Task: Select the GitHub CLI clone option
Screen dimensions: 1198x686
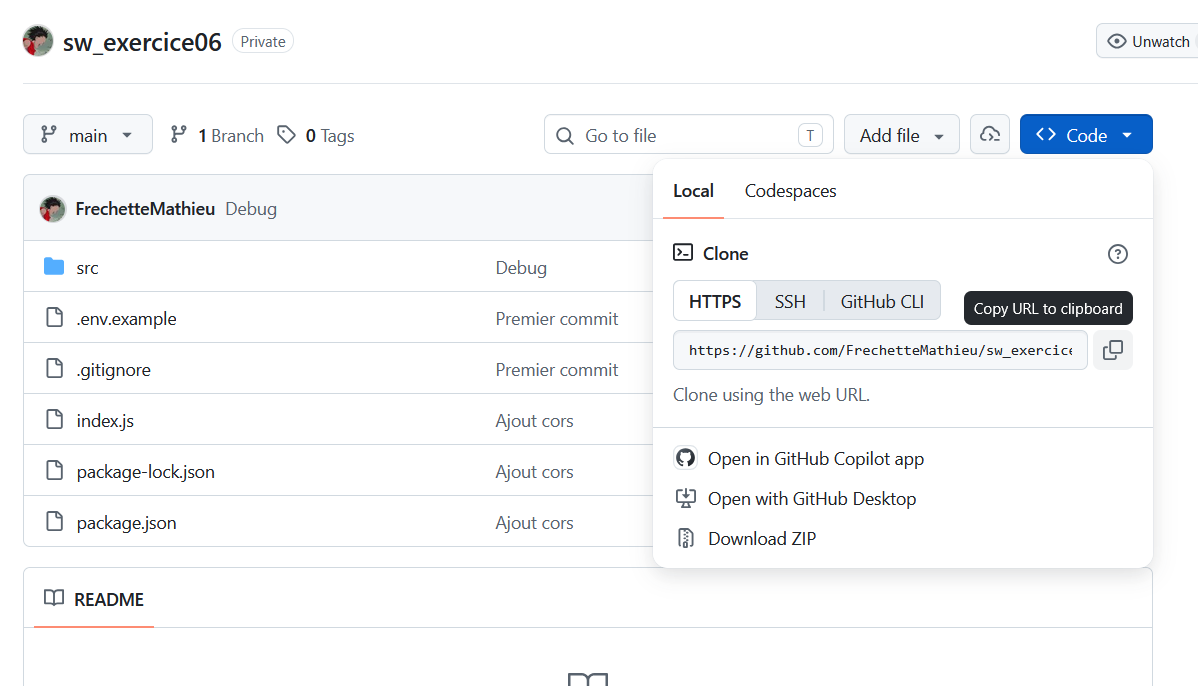Action: tap(882, 301)
